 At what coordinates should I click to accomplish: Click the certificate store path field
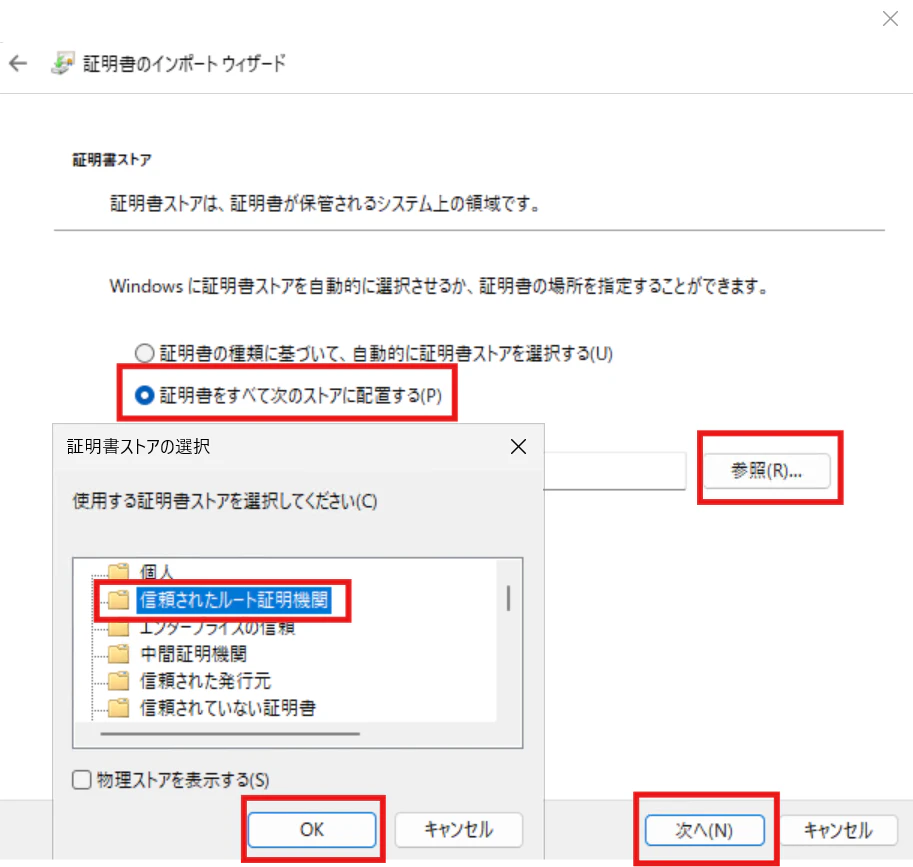coord(614,470)
